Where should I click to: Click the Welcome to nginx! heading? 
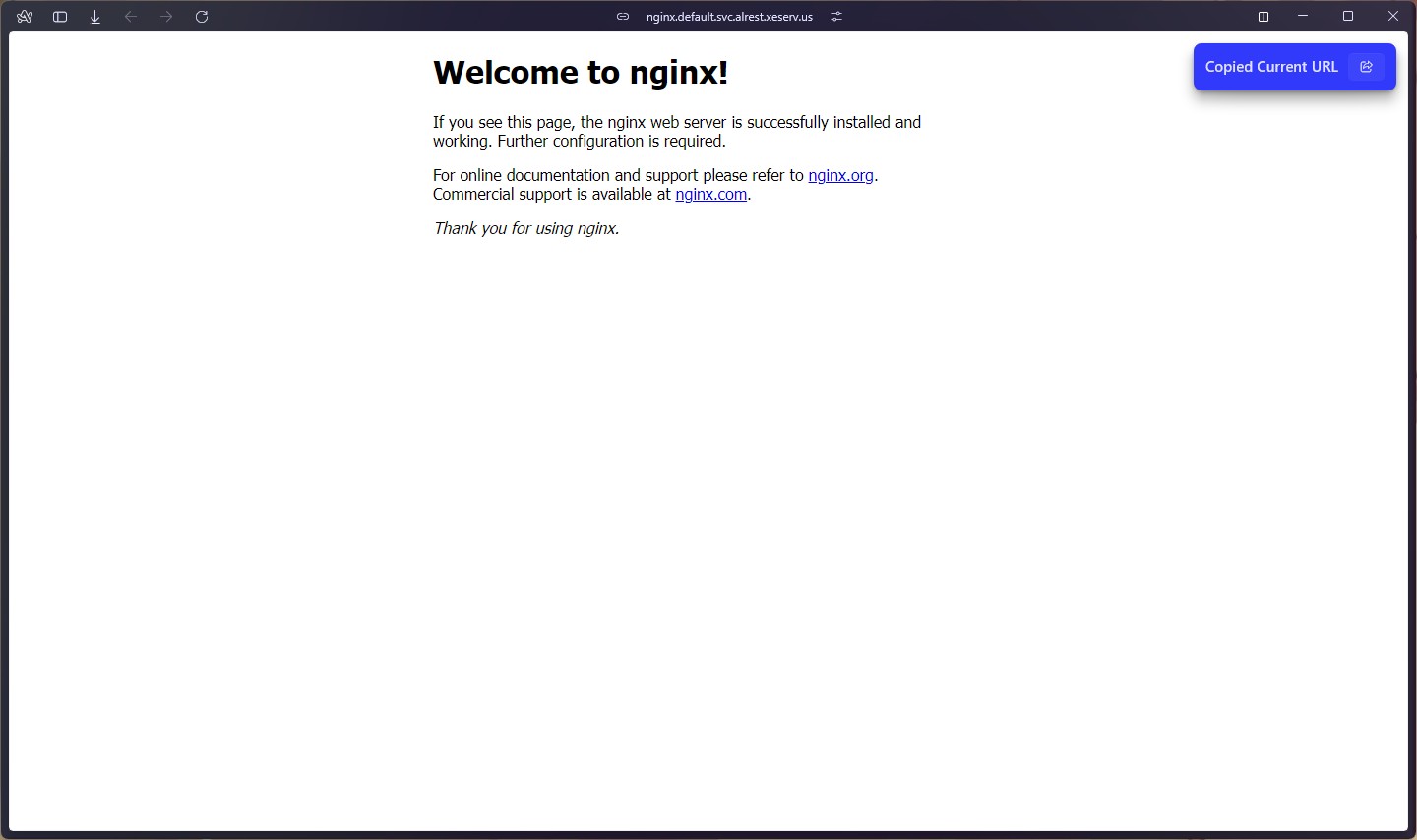coord(581,73)
